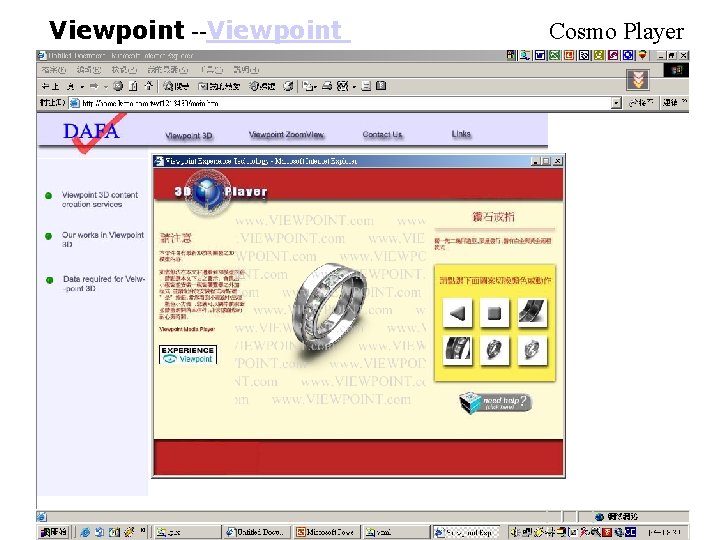Open the Forward button history dropdown arrow
This screenshot has height=540, width=720.
tap(105, 86)
